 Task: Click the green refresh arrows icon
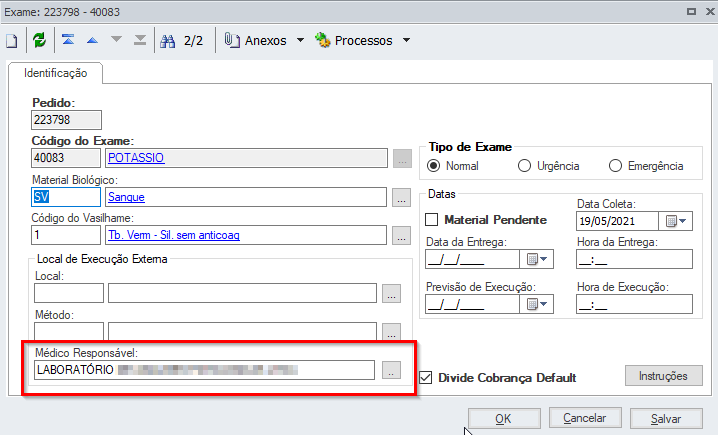tap(39, 40)
